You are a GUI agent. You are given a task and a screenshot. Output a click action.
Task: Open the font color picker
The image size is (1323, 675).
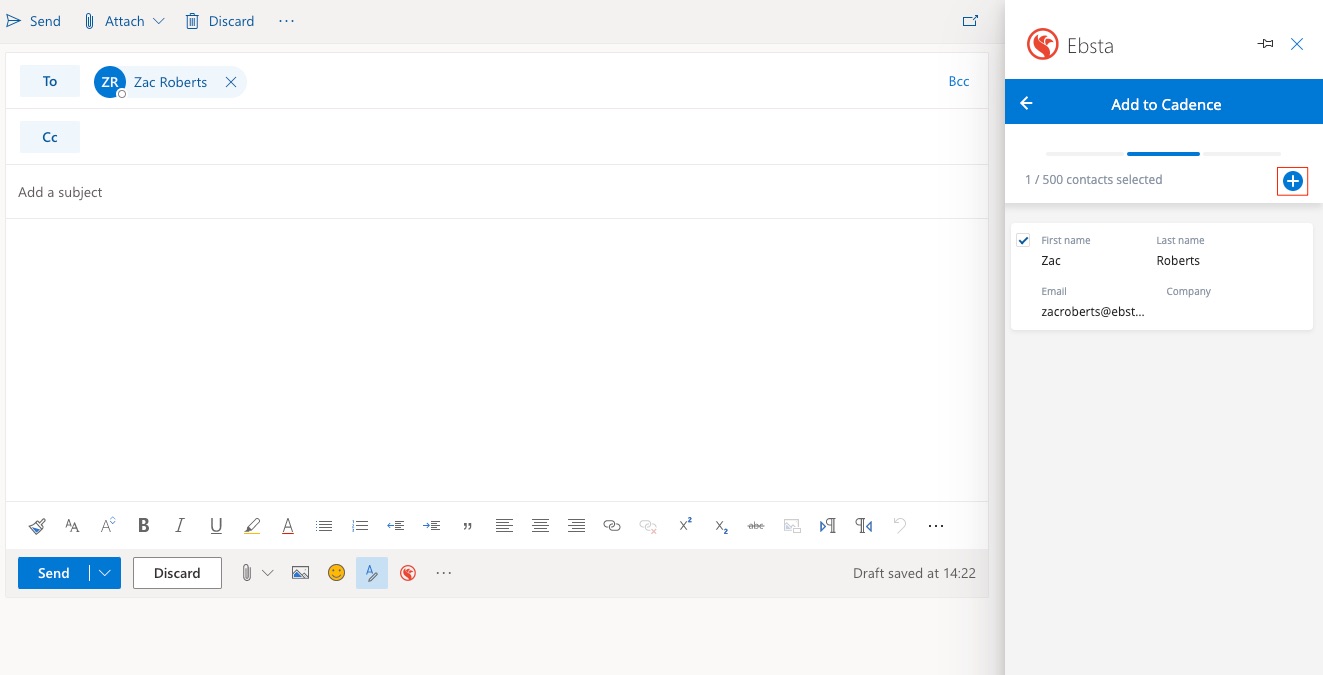click(x=288, y=525)
